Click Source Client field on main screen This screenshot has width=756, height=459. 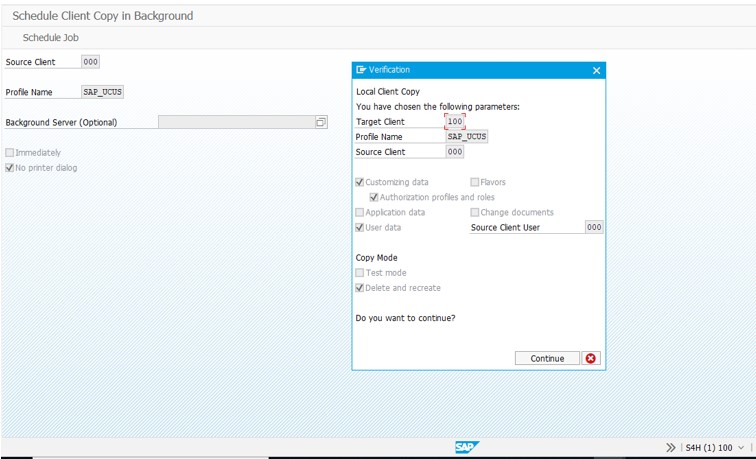pos(91,62)
